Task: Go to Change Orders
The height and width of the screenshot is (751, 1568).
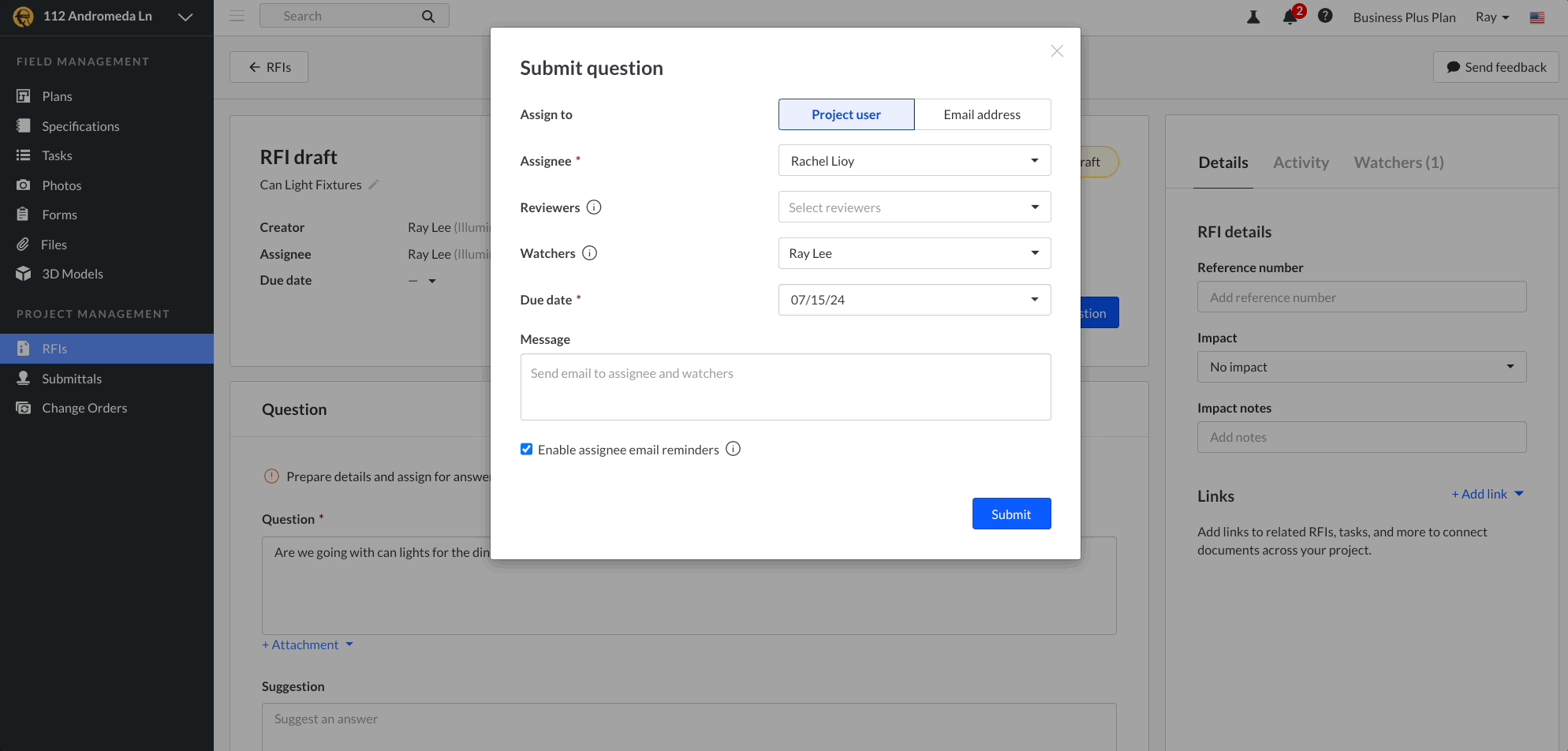Action: (84, 407)
